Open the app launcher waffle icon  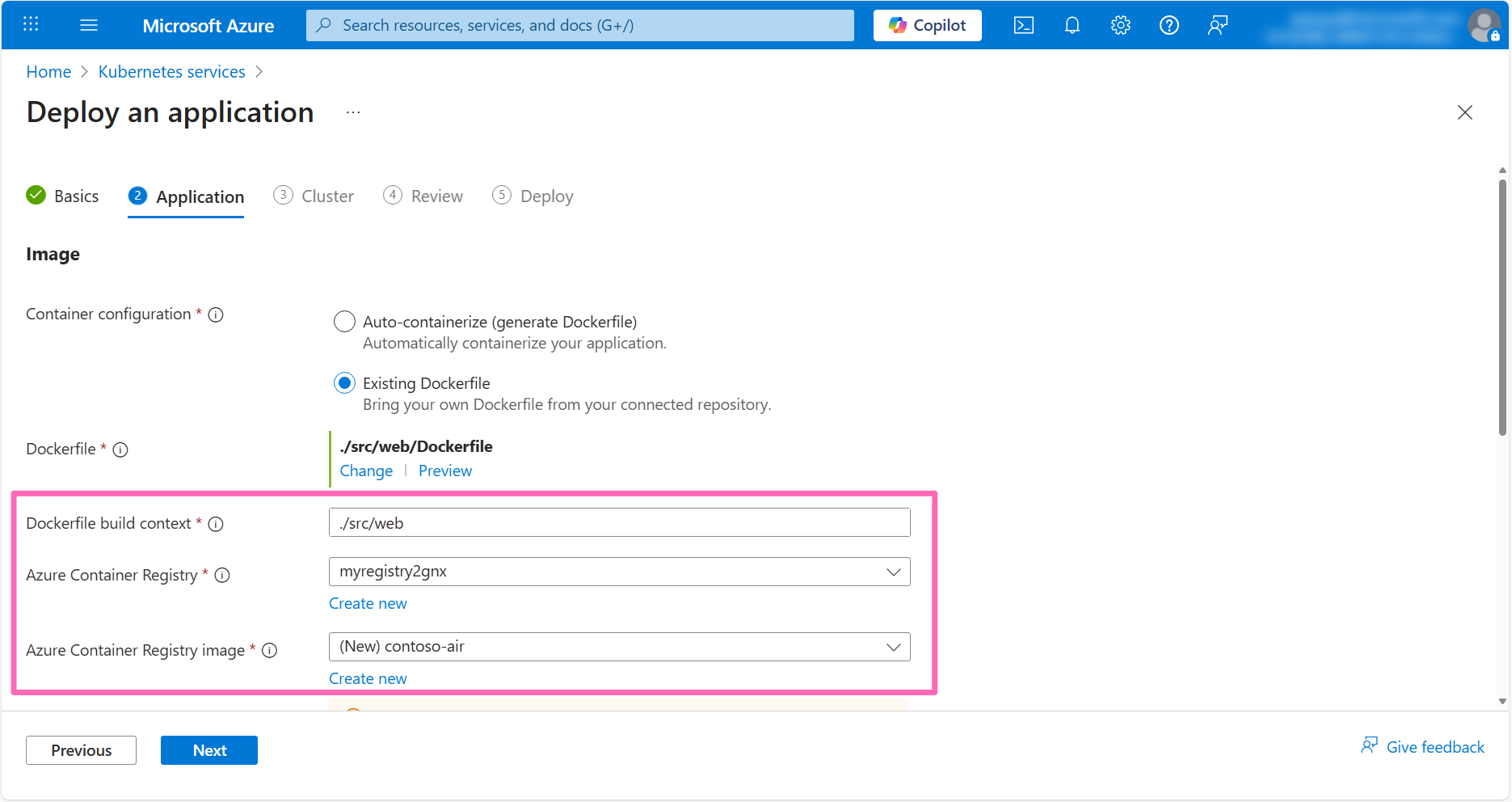pos(31,24)
